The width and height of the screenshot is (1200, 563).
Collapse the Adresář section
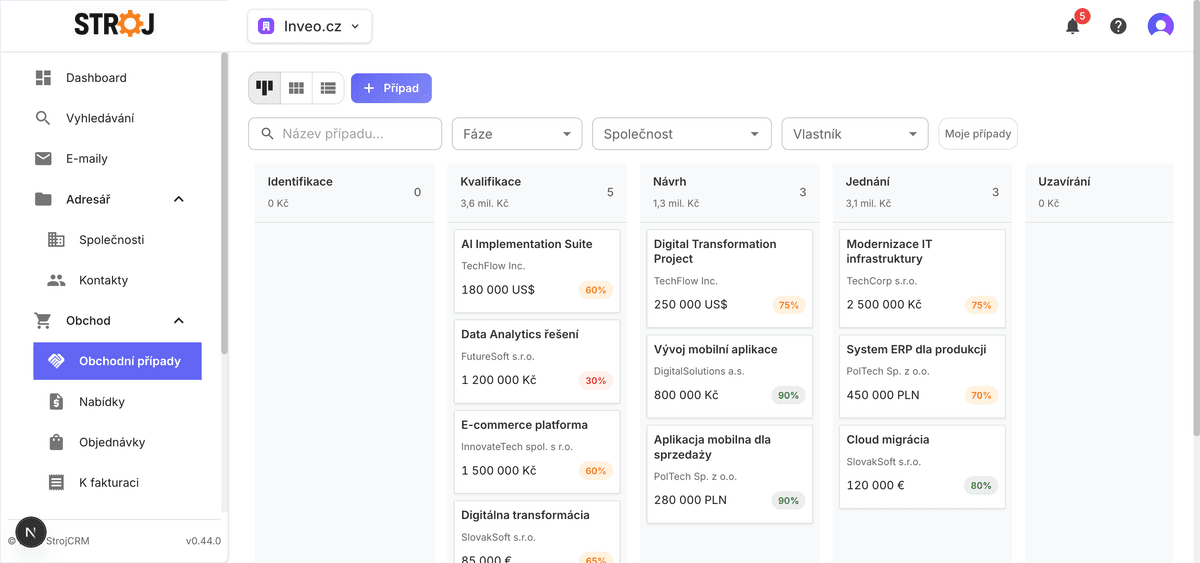179,199
